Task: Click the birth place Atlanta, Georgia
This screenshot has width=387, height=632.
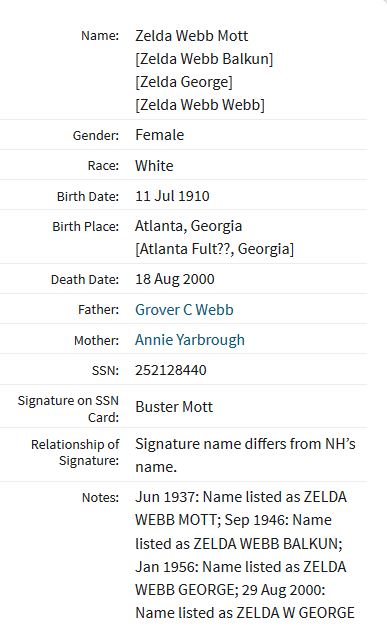Action: [x=188, y=226]
